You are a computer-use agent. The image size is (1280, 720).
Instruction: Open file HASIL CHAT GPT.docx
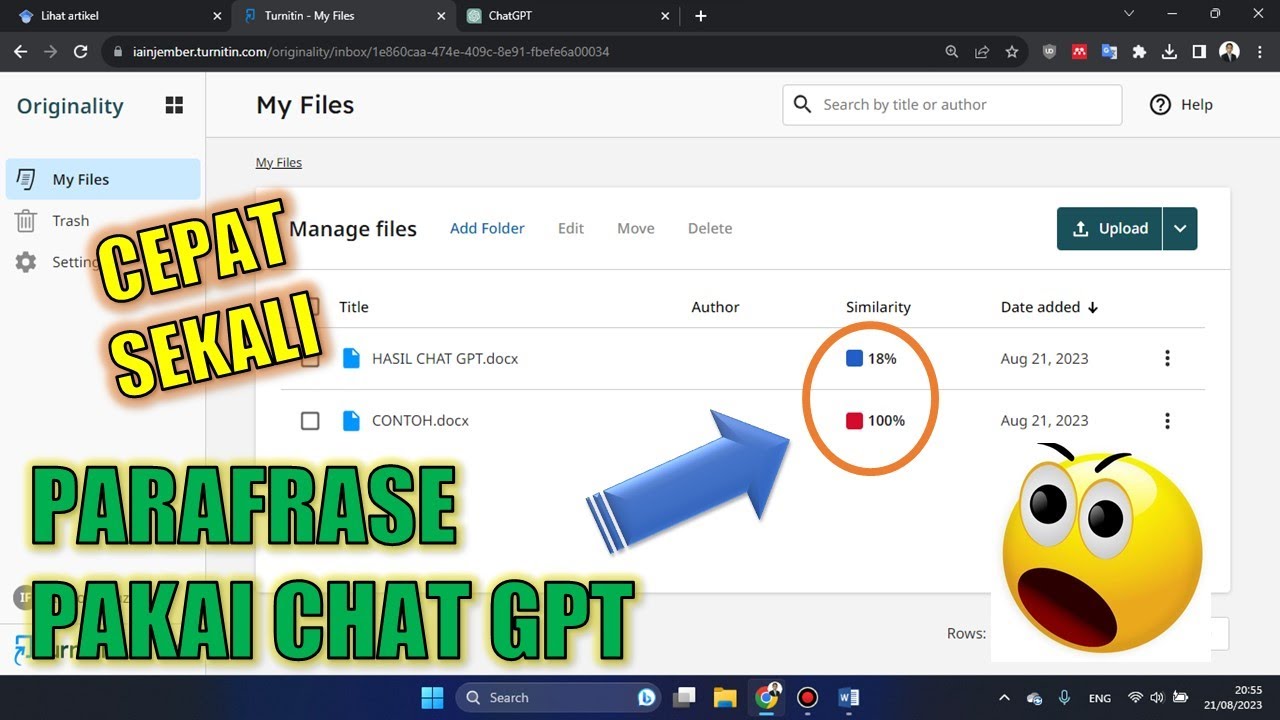[x=445, y=358]
